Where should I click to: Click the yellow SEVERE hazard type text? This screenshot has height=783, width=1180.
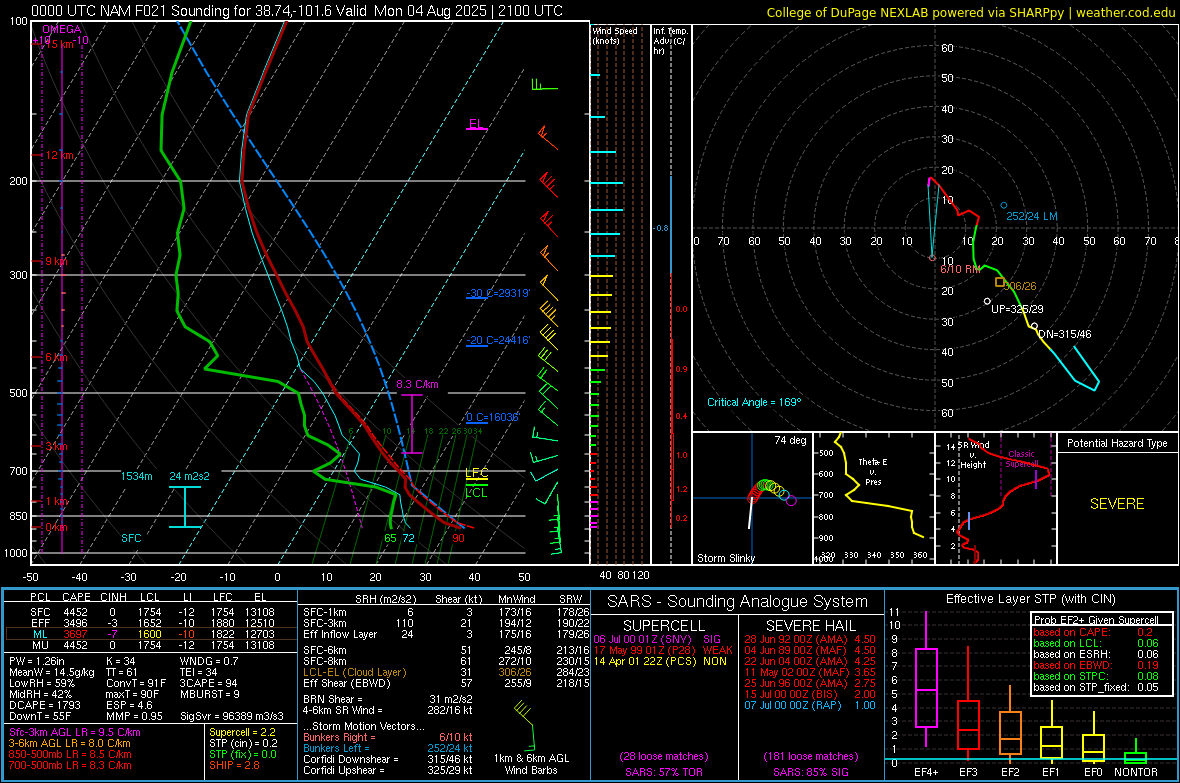click(x=1117, y=504)
